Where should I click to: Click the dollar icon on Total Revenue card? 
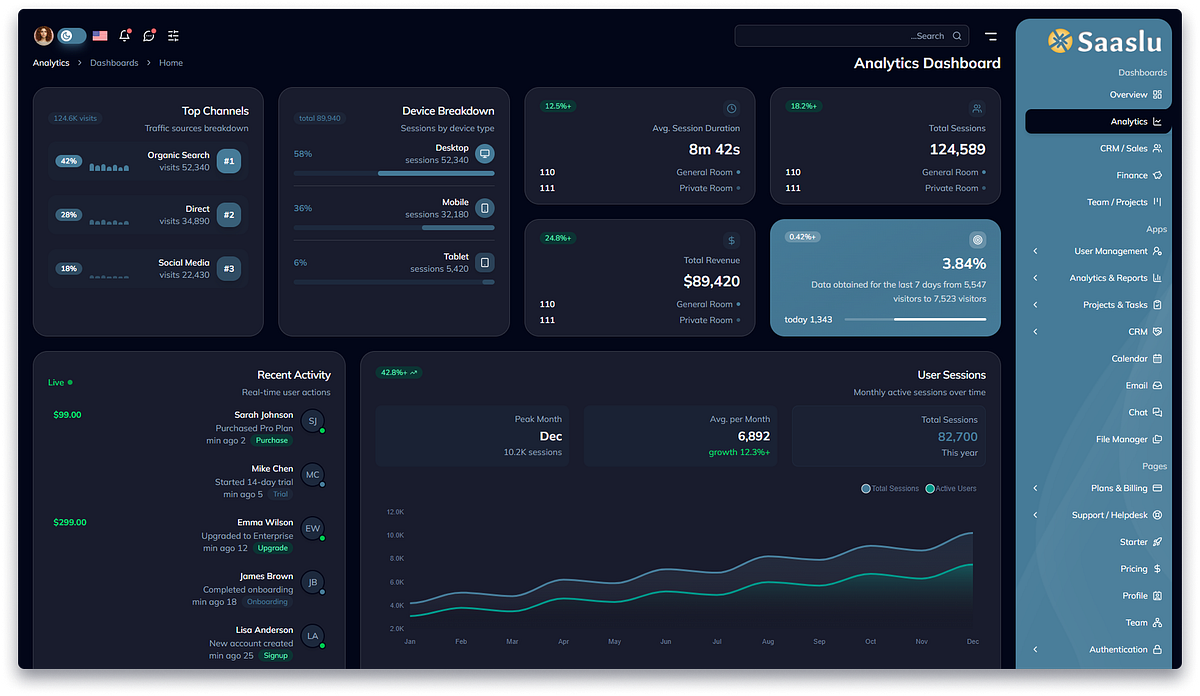[x=731, y=240]
